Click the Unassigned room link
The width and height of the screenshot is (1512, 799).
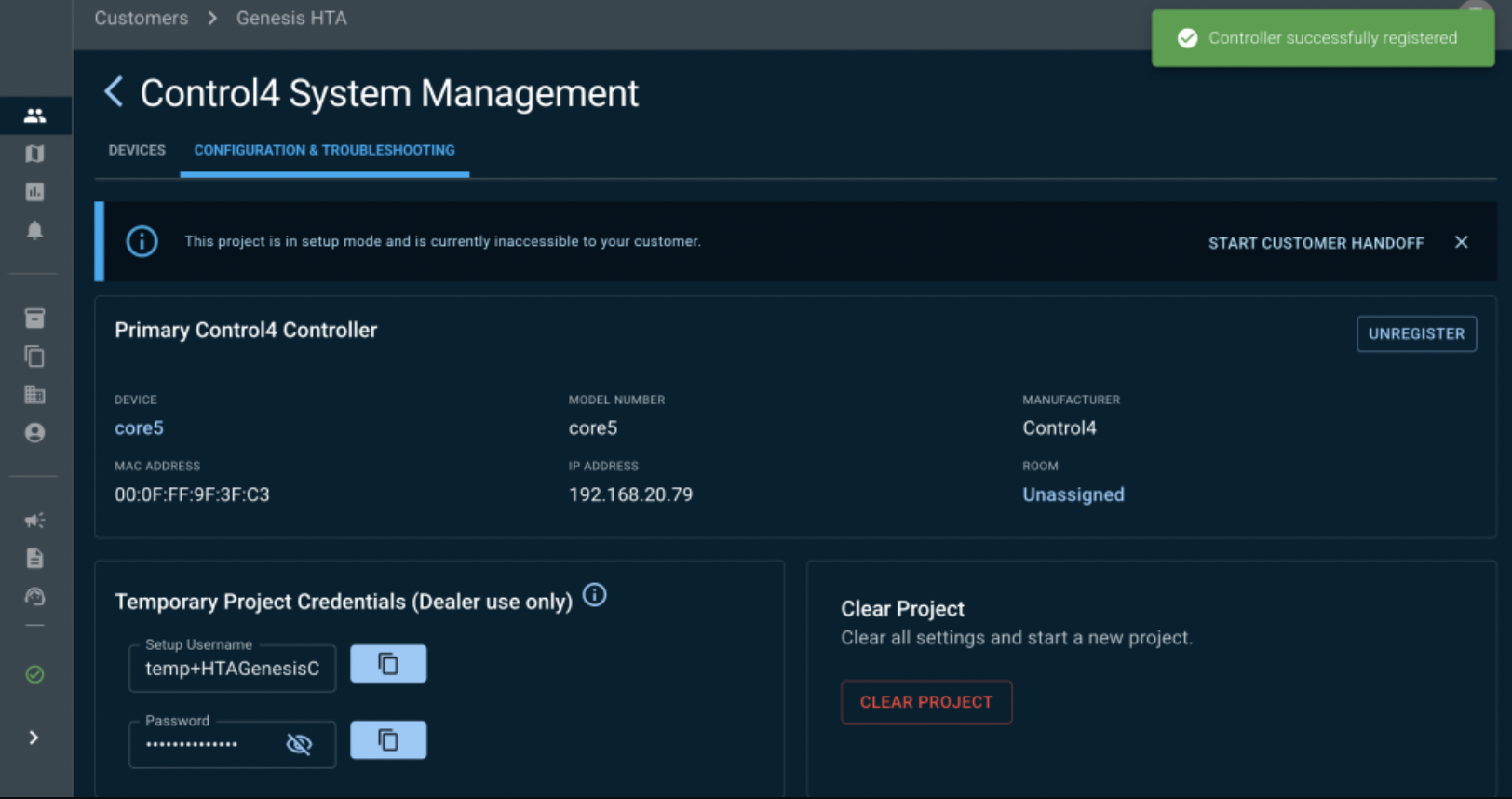(x=1073, y=494)
